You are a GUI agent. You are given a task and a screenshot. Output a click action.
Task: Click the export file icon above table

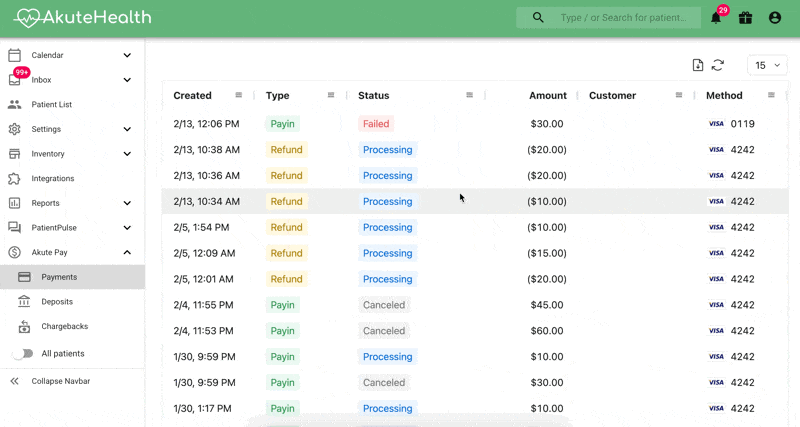(698, 65)
